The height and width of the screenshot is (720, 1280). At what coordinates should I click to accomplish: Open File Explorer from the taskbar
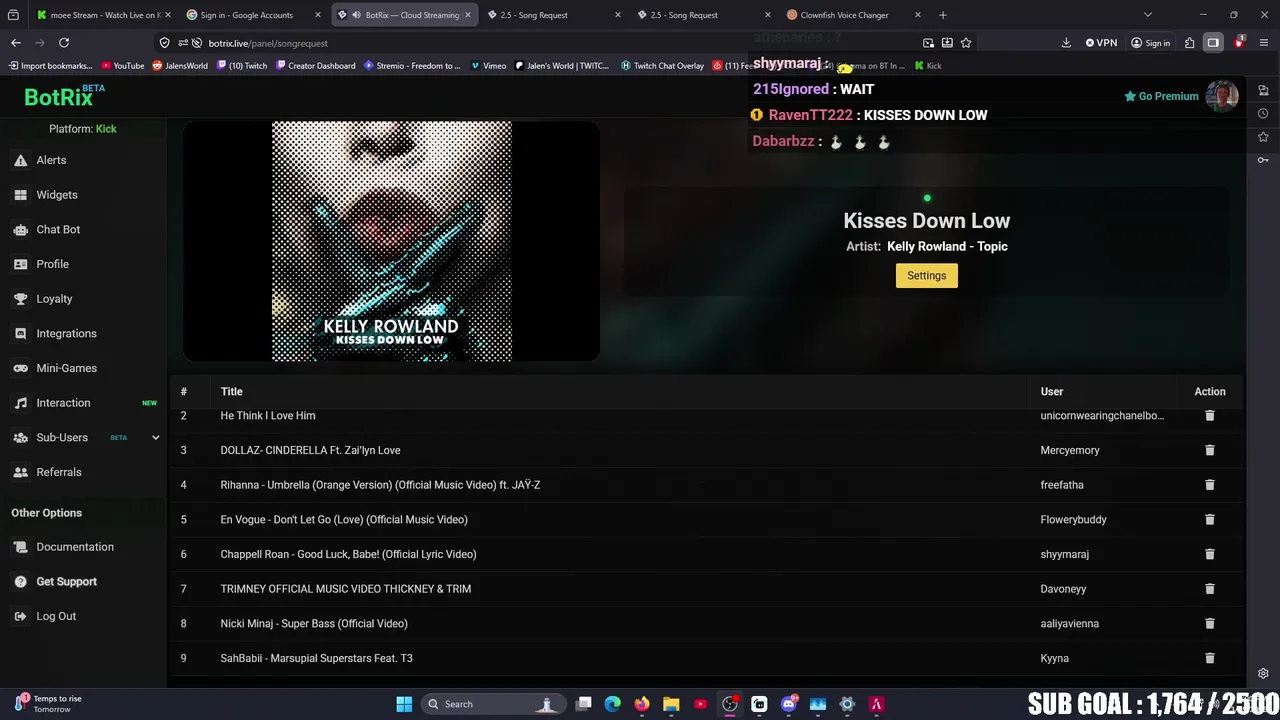tap(671, 704)
